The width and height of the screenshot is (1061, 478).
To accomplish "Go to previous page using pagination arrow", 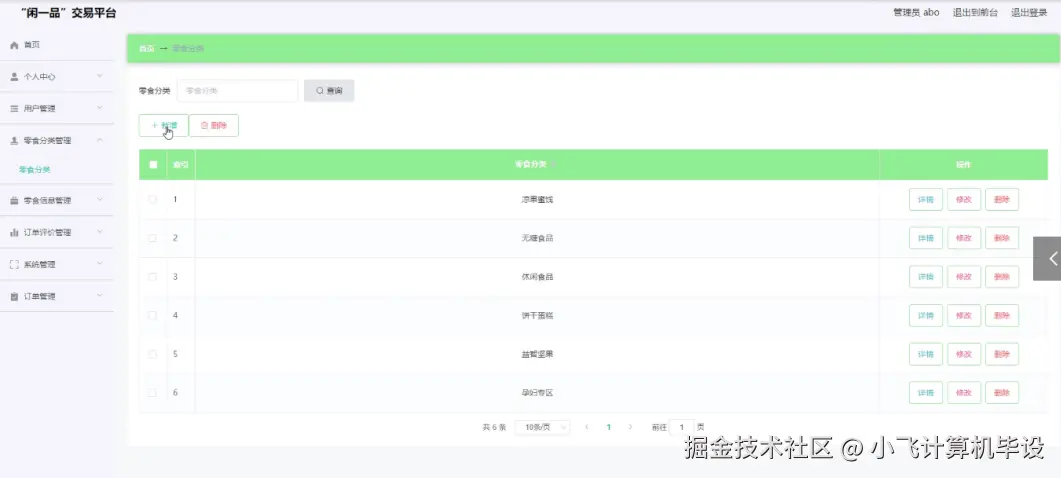I will point(587,427).
